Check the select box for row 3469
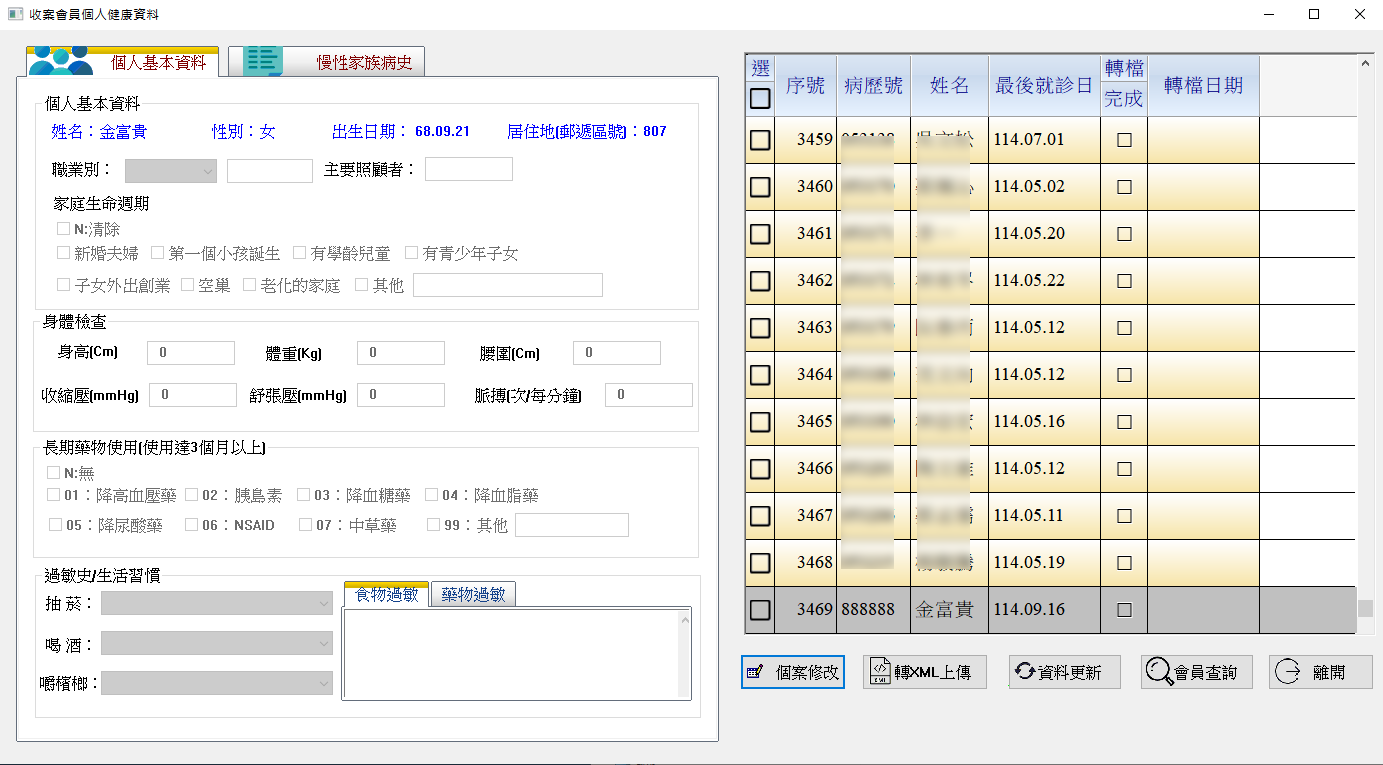This screenshot has width=1383, height=765. [x=760, y=610]
